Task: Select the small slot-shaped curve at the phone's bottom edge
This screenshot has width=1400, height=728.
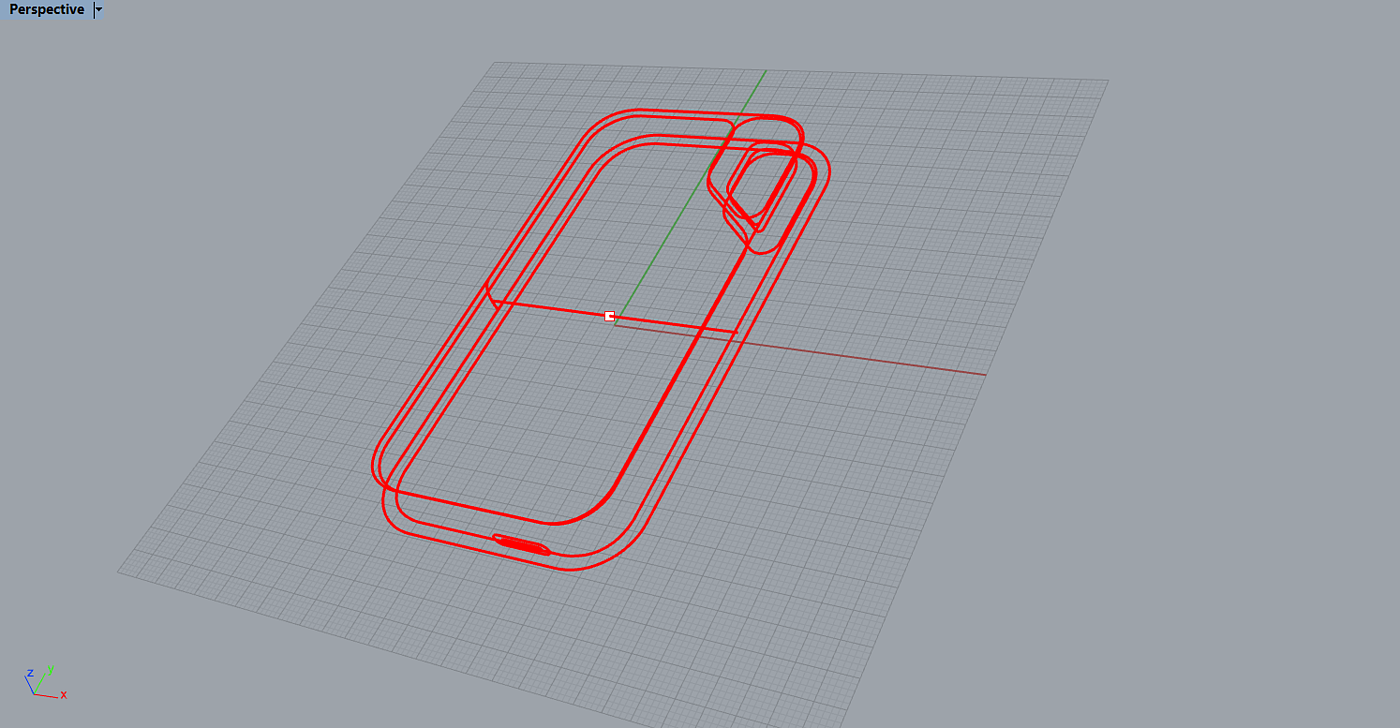Action: point(522,544)
